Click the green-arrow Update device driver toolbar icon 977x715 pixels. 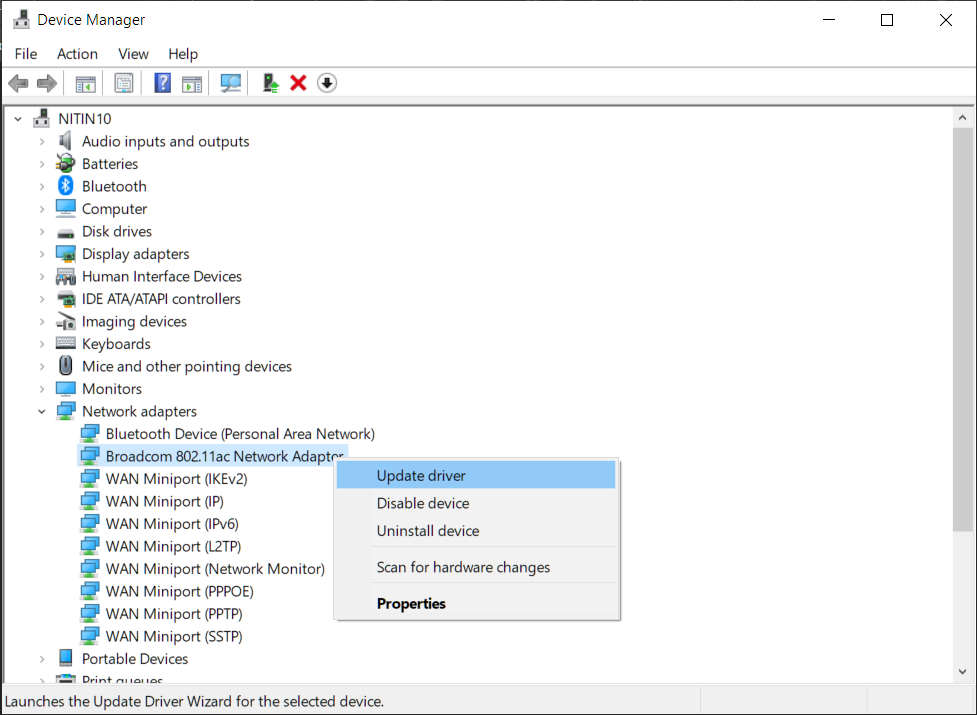pos(270,83)
